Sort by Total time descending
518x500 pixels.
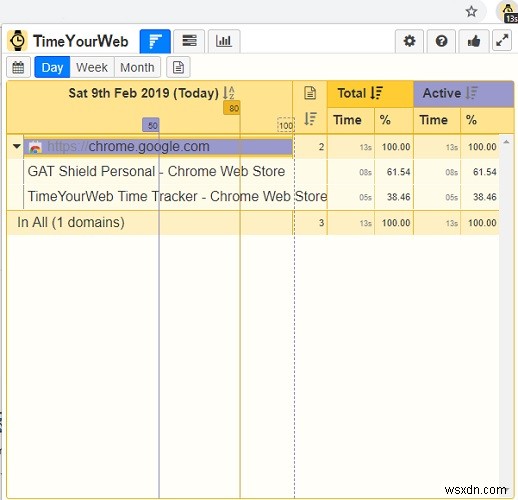point(377,93)
